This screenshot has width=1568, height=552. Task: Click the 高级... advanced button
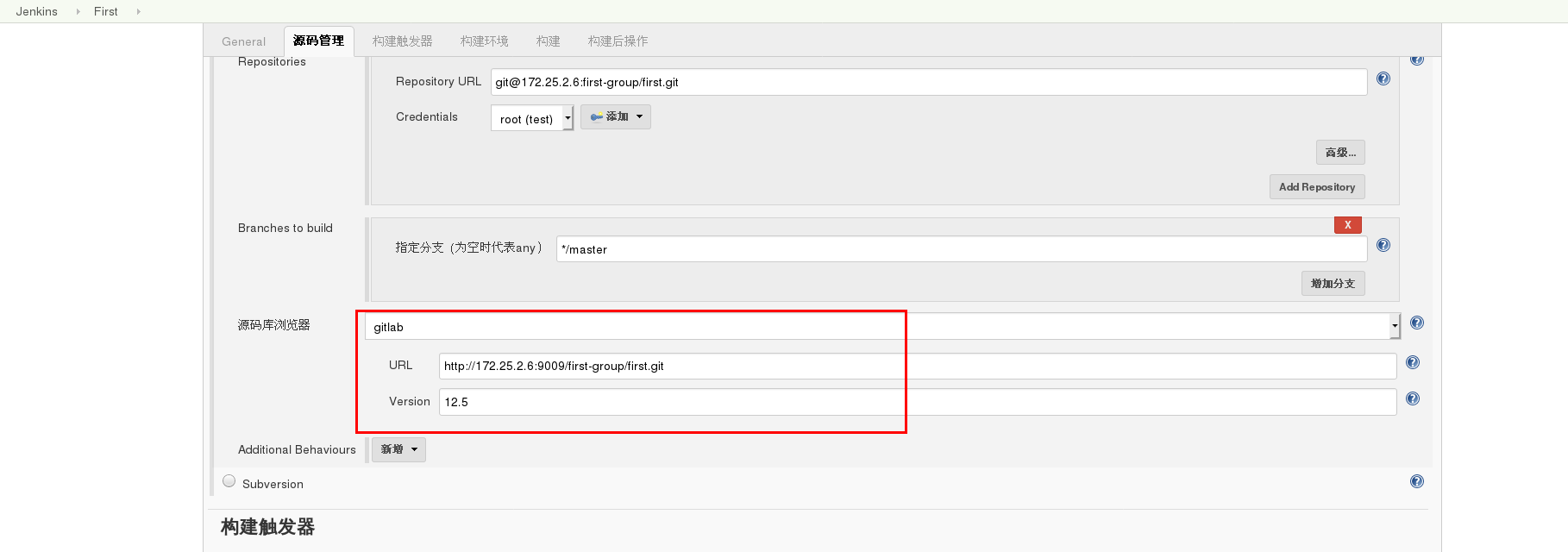(x=1340, y=153)
